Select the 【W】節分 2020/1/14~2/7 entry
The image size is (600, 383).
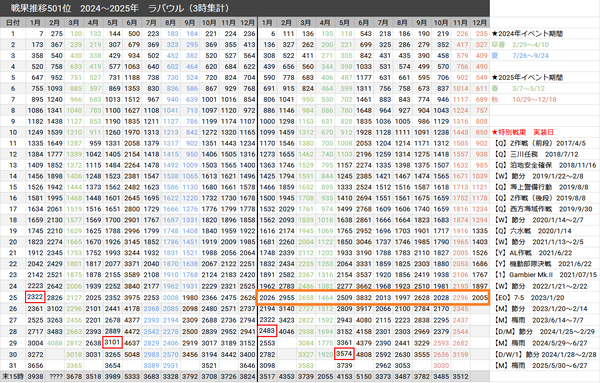[x=537, y=220]
